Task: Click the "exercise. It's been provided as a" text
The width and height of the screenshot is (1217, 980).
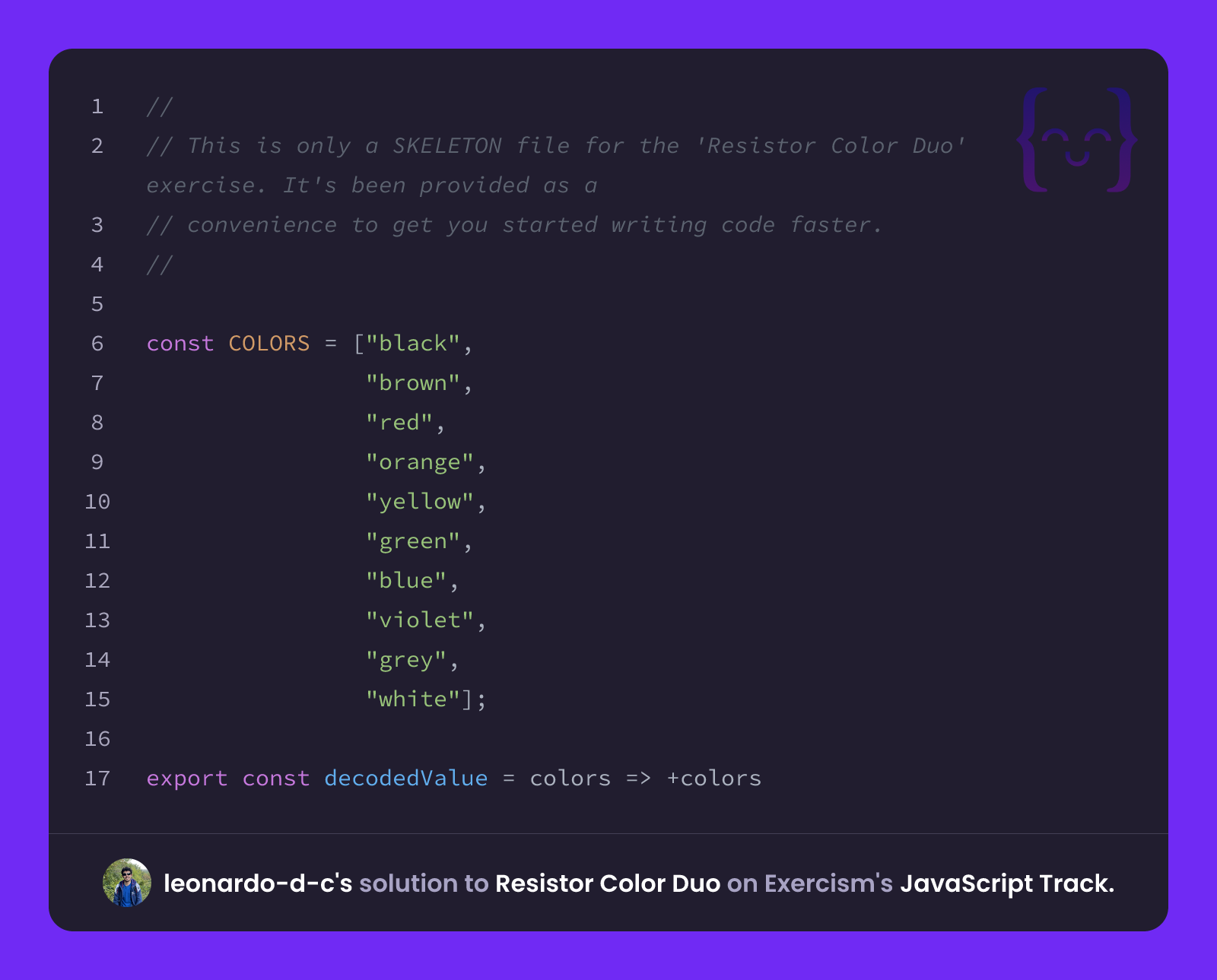Action: (372, 186)
